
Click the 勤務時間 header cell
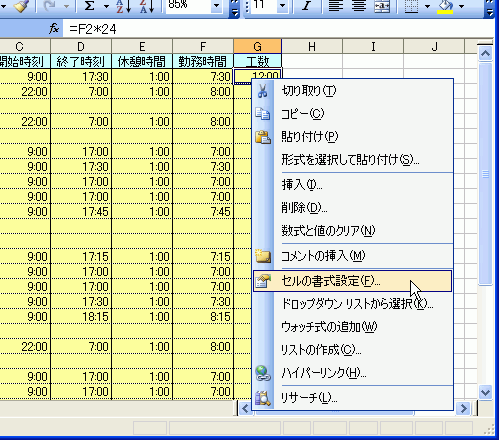[x=203, y=61]
